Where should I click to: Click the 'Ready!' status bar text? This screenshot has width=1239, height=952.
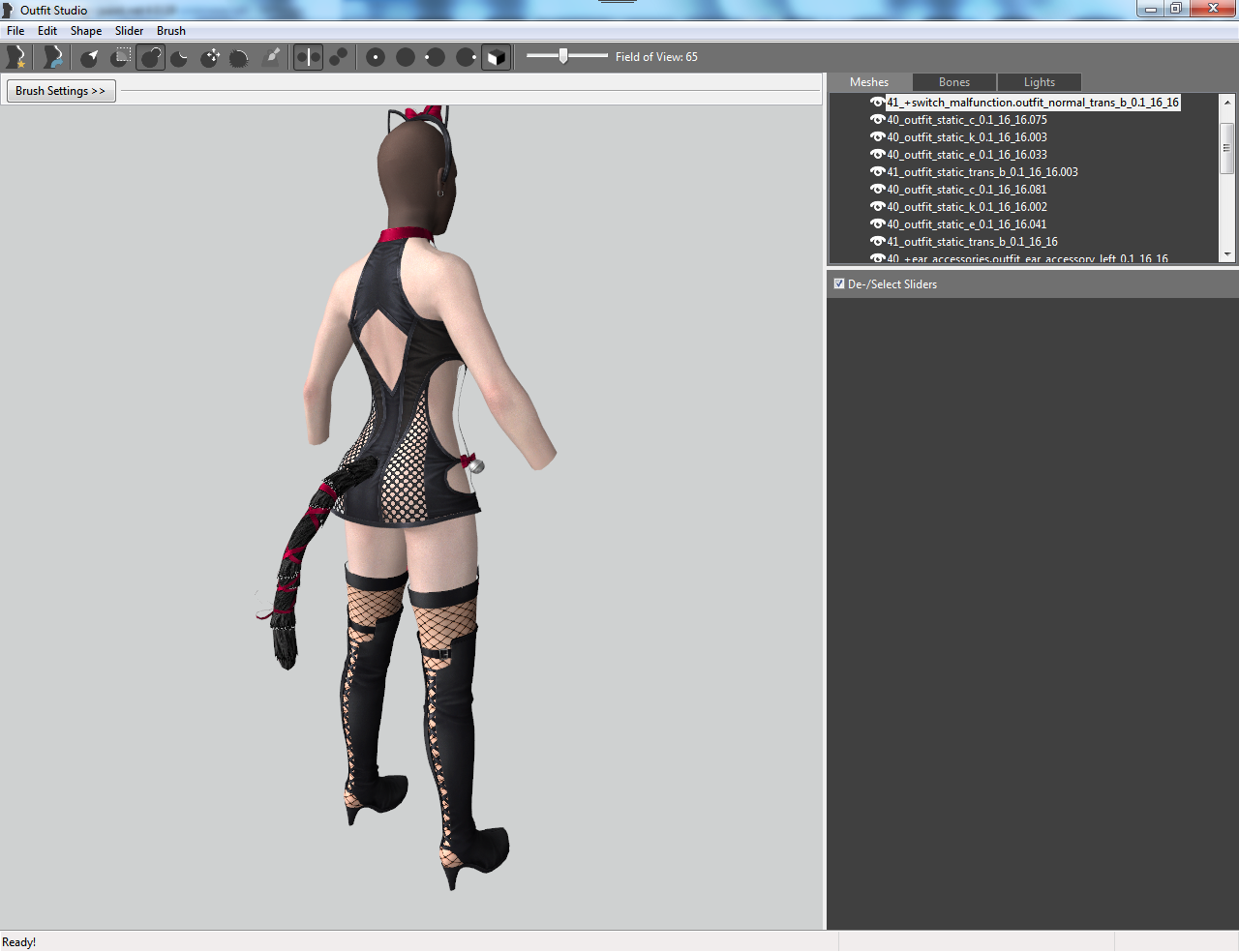[x=19, y=942]
